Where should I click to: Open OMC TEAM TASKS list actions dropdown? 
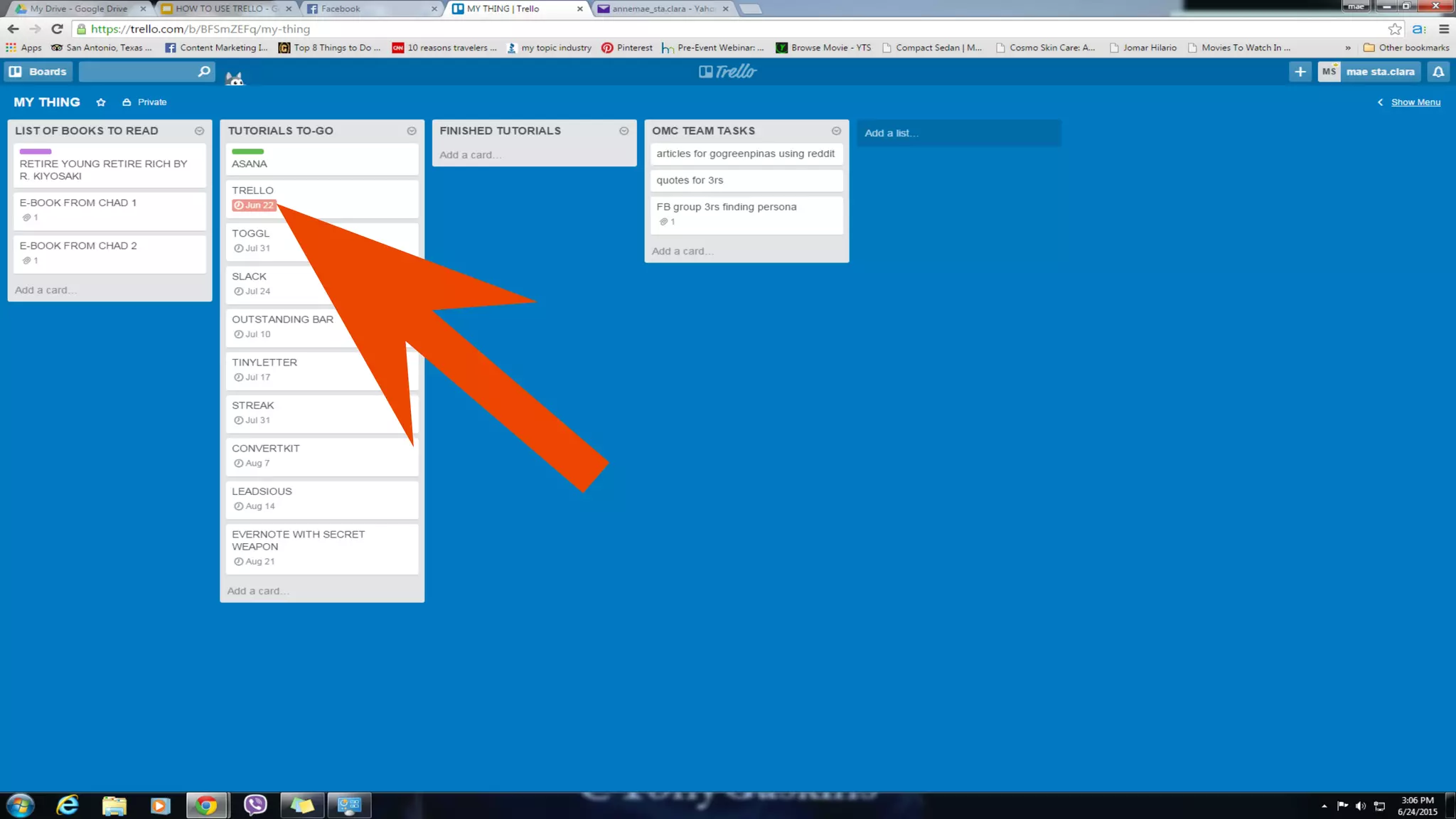coord(836,131)
